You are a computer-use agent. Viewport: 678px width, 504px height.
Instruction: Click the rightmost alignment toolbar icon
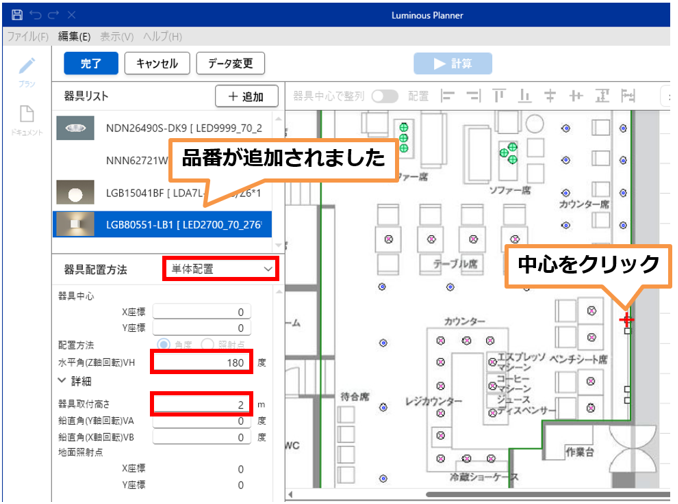coord(628,96)
